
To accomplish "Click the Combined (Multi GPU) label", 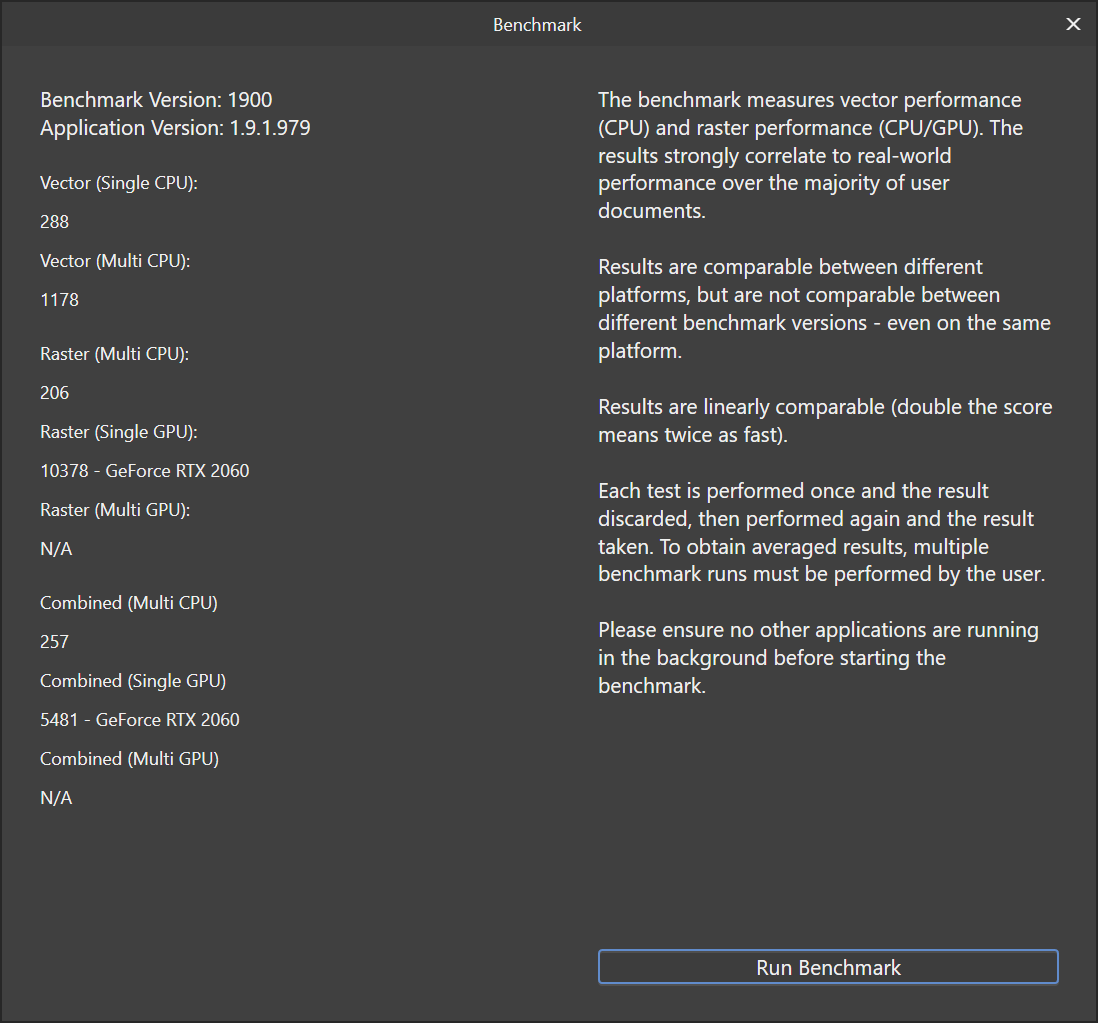I will [130, 758].
